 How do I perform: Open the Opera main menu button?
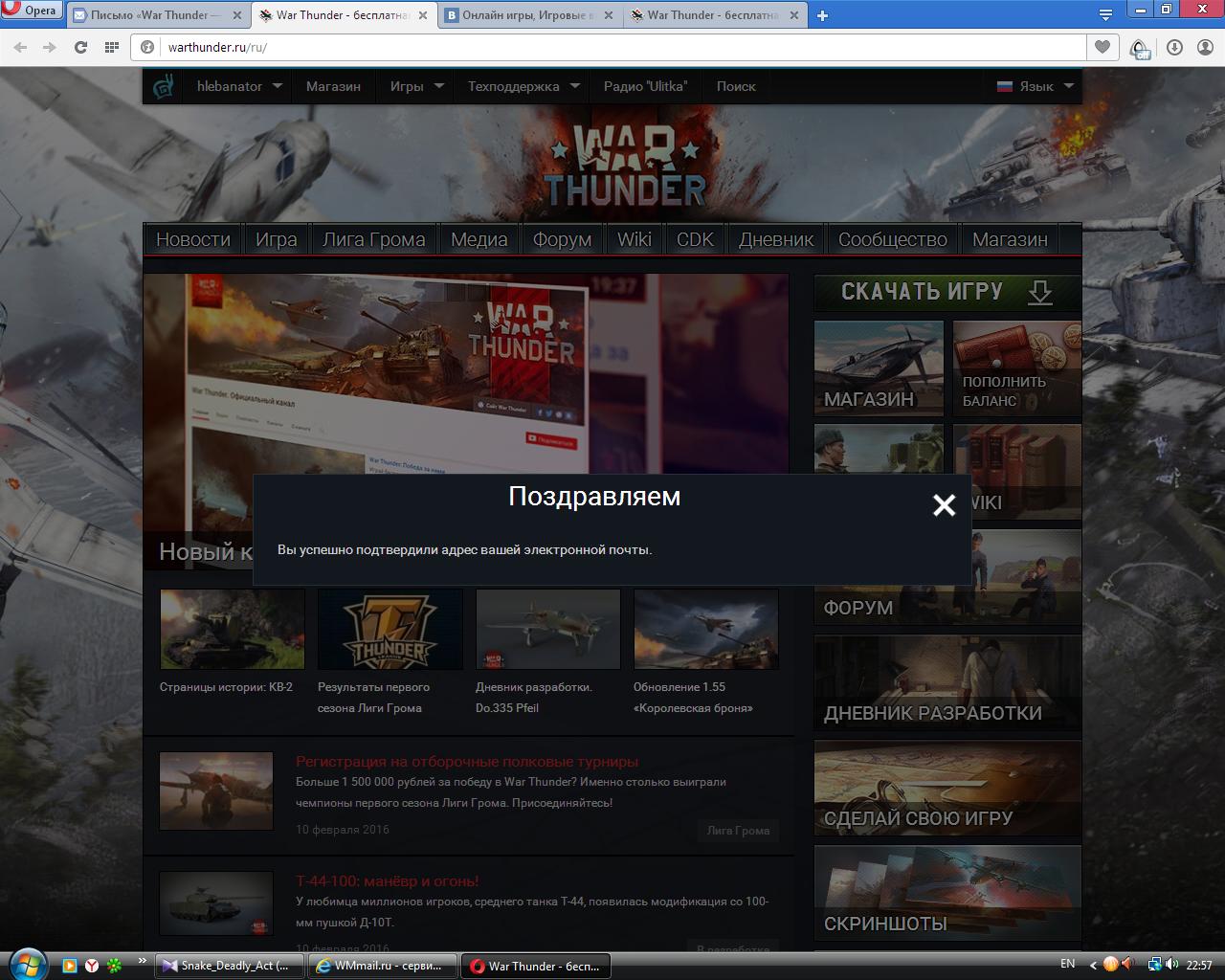pos(32,11)
